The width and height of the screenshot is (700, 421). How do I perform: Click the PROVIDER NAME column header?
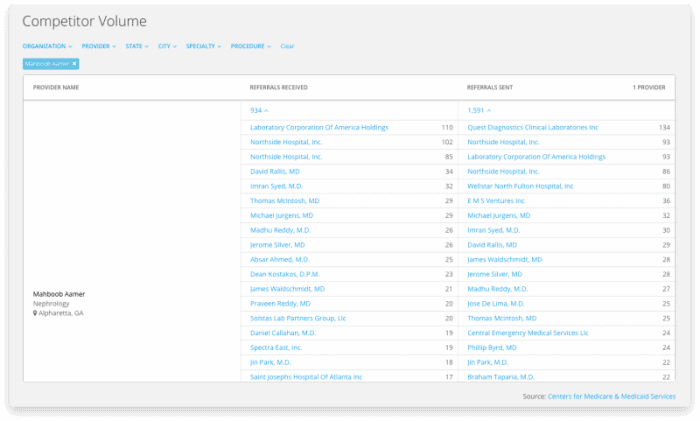56,88
